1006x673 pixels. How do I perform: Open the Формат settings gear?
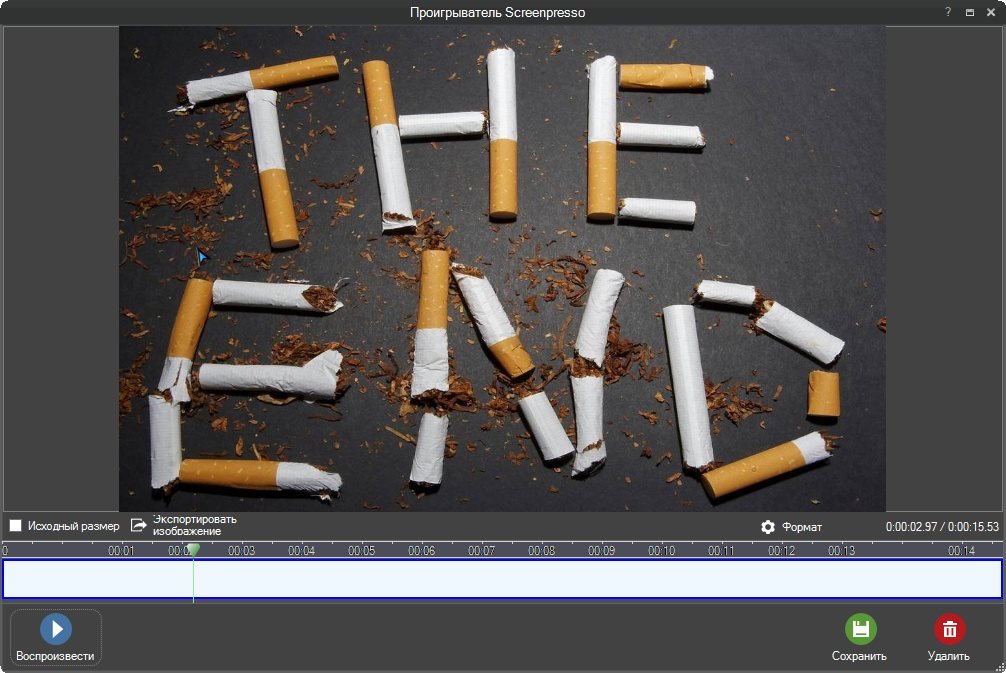[767, 527]
